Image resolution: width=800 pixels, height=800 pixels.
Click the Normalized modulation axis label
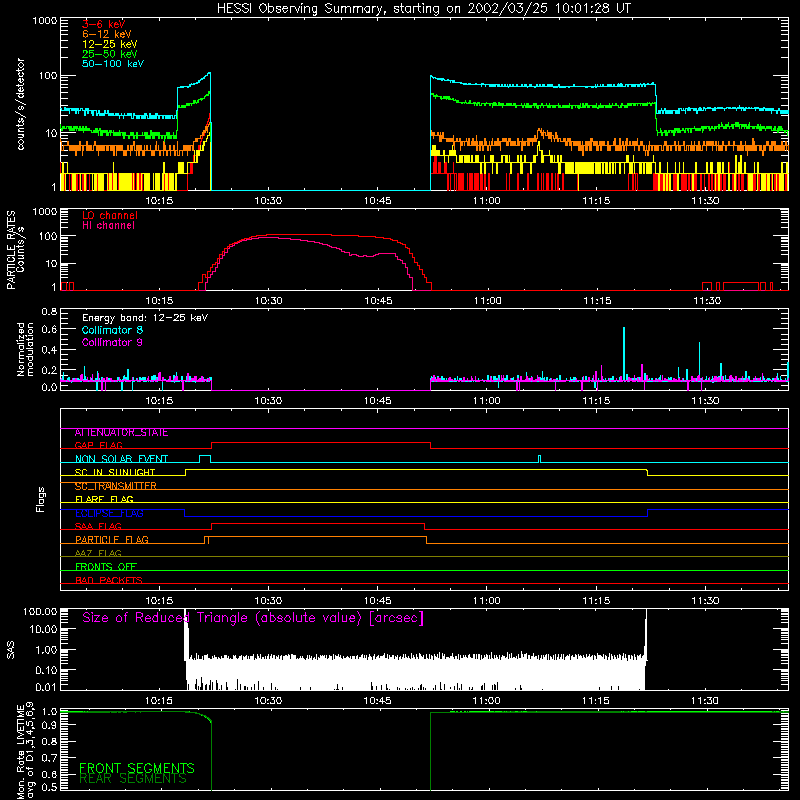(25, 349)
